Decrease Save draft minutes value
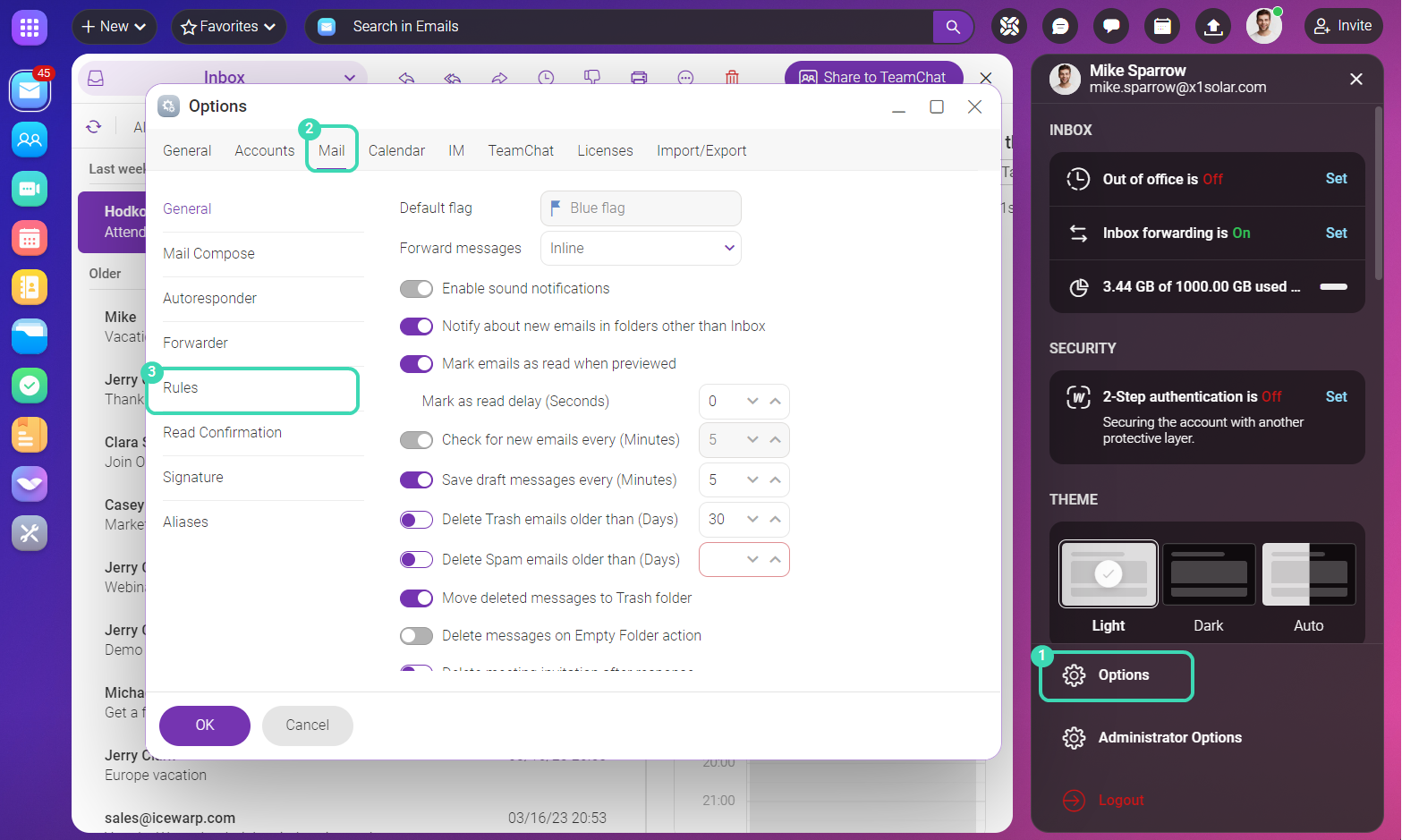1402x840 pixels. pyautogui.click(x=752, y=480)
